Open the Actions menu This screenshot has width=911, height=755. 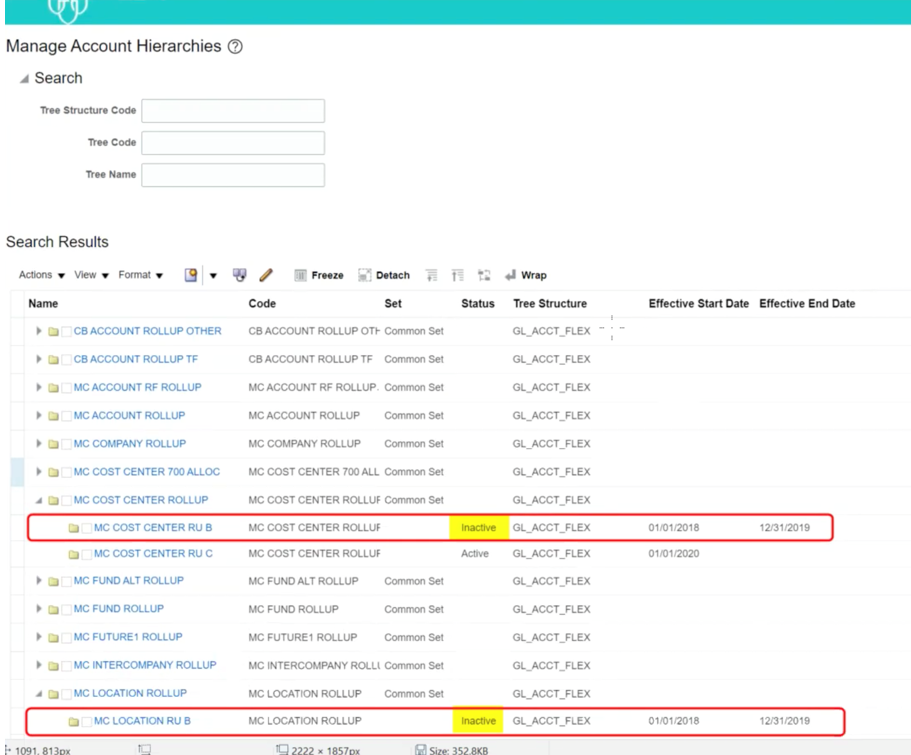click(x=37, y=276)
